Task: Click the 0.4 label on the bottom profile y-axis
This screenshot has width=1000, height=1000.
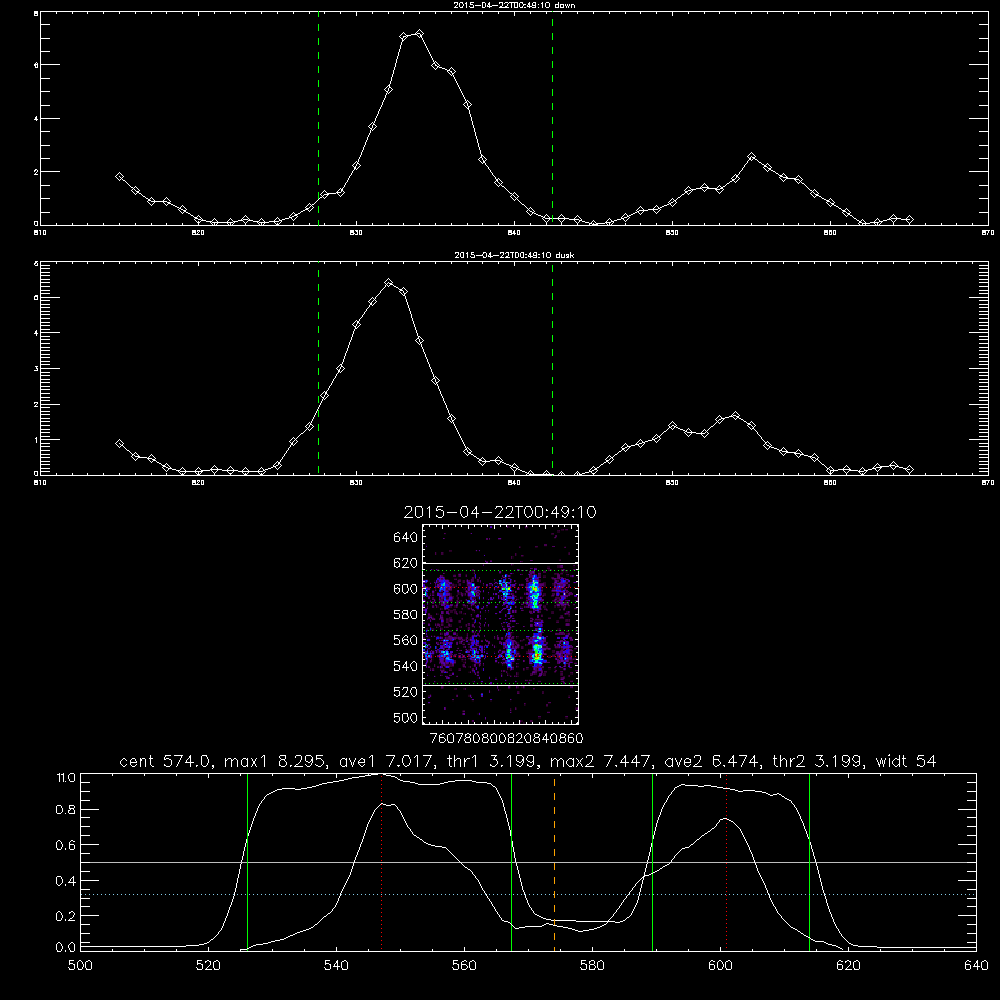Action: (x=66, y=881)
